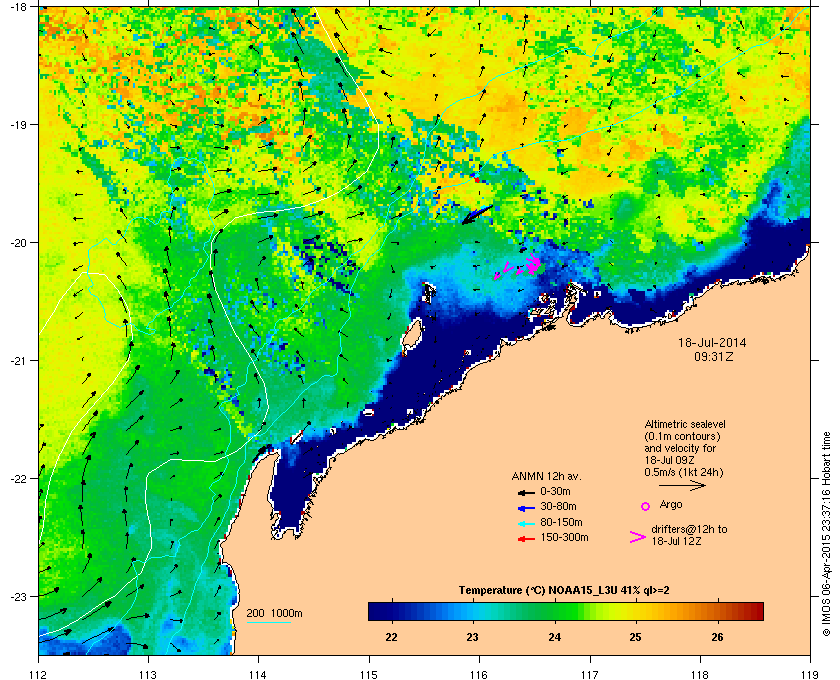Viewport: 840px width, 680px height.
Task: Click the magenta drifter track on the map
Action: pyautogui.click(x=516, y=267)
